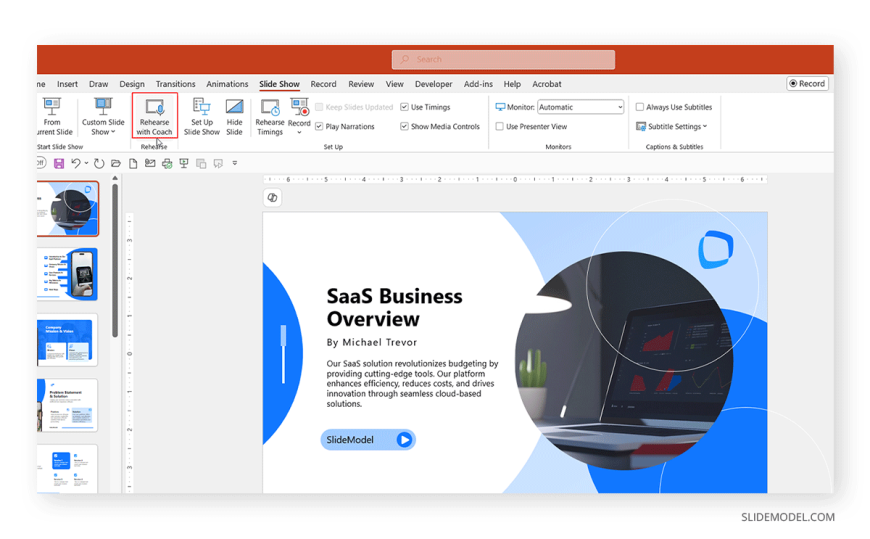Click the laptop image on slide
The height and width of the screenshot is (539, 870).
point(624,361)
